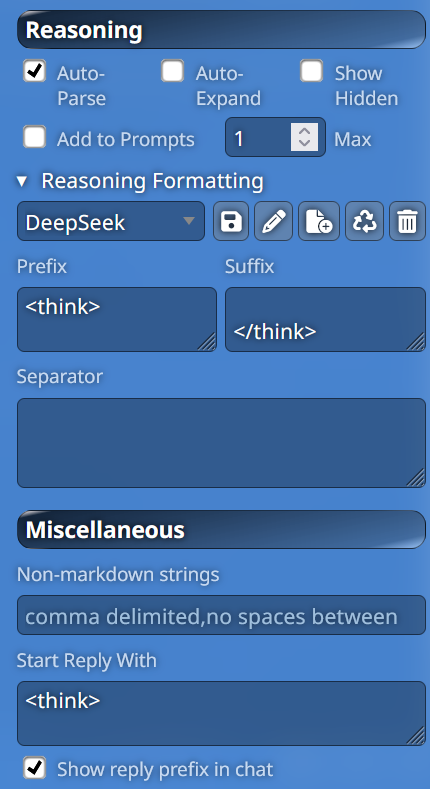
Task: Click the pencil rename template icon
Action: [x=274, y=221]
